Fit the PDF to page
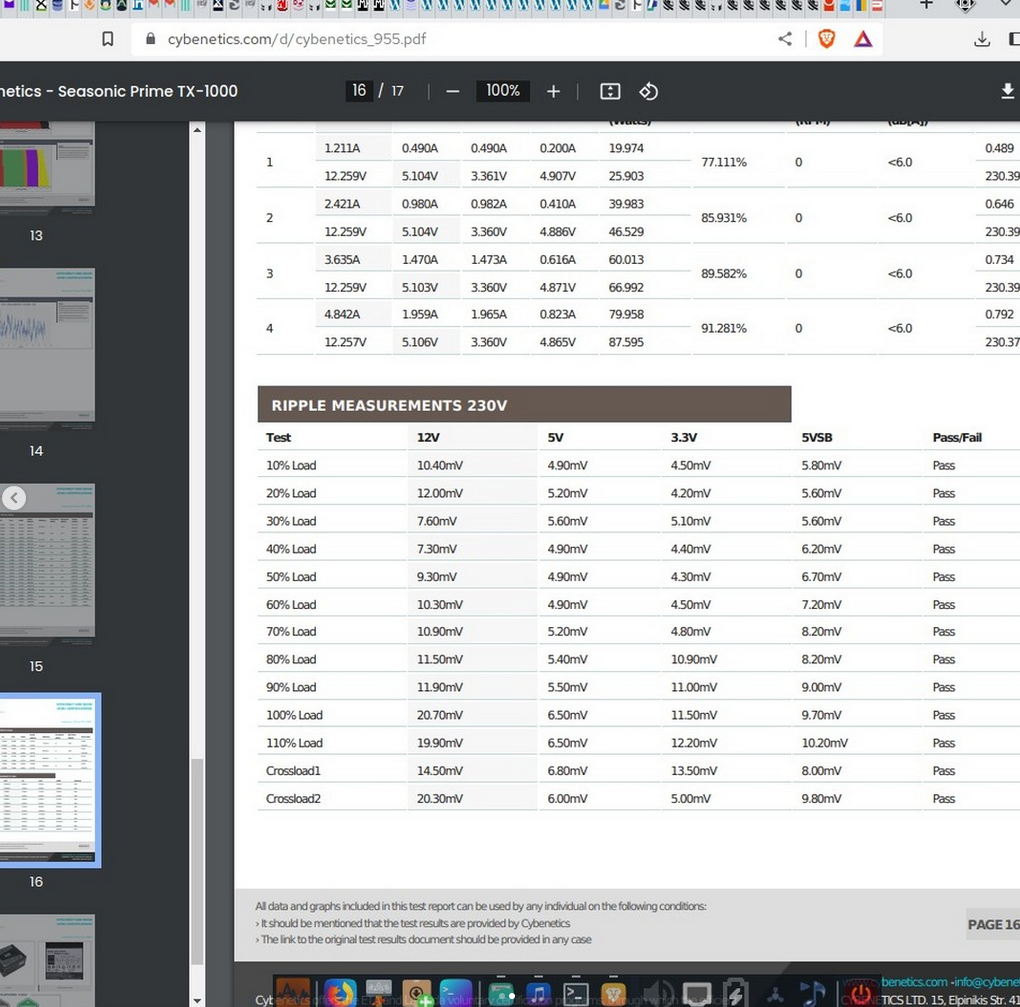 click(610, 91)
